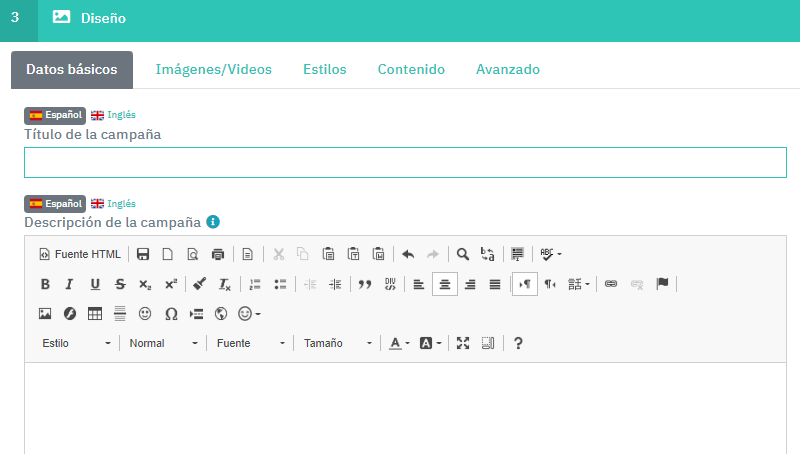The height and width of the screenshot is (454, 800).
Task: Open the text color picker
Action: pos(399,343)
